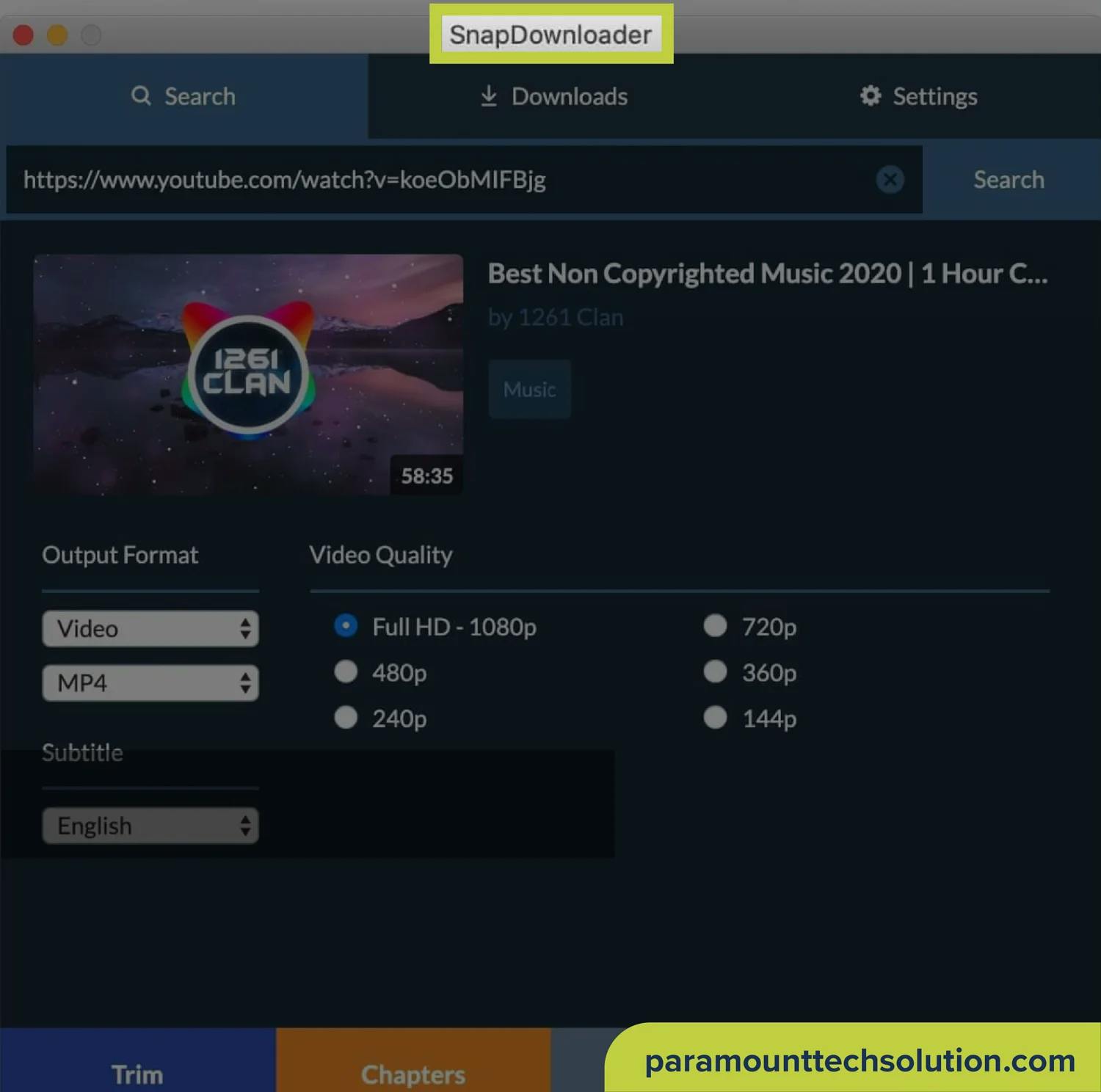Select Full HD - 1080p quality

click(x=346, y=626)
